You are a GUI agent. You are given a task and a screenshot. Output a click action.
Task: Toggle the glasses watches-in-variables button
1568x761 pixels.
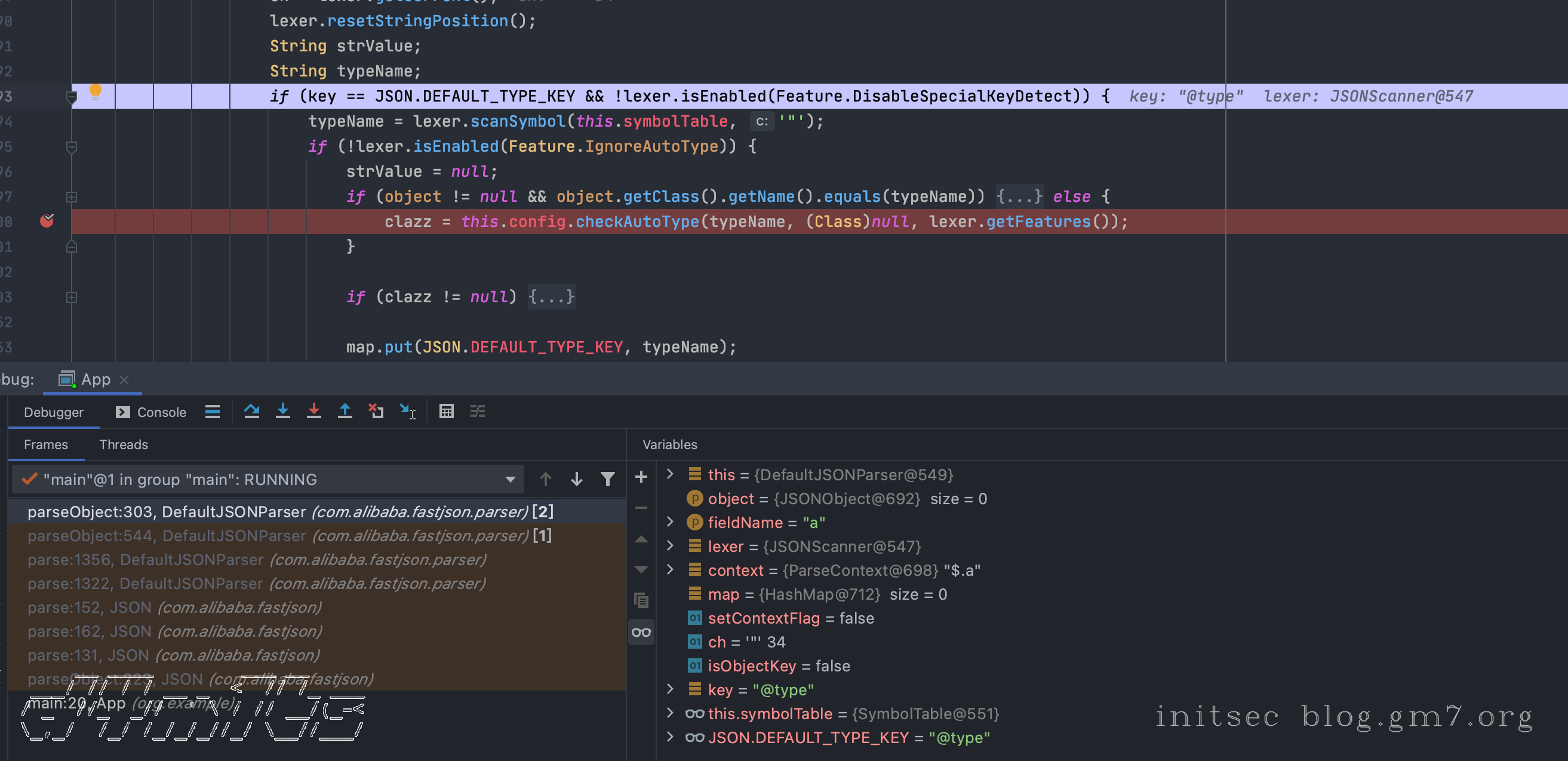(640, 633)
